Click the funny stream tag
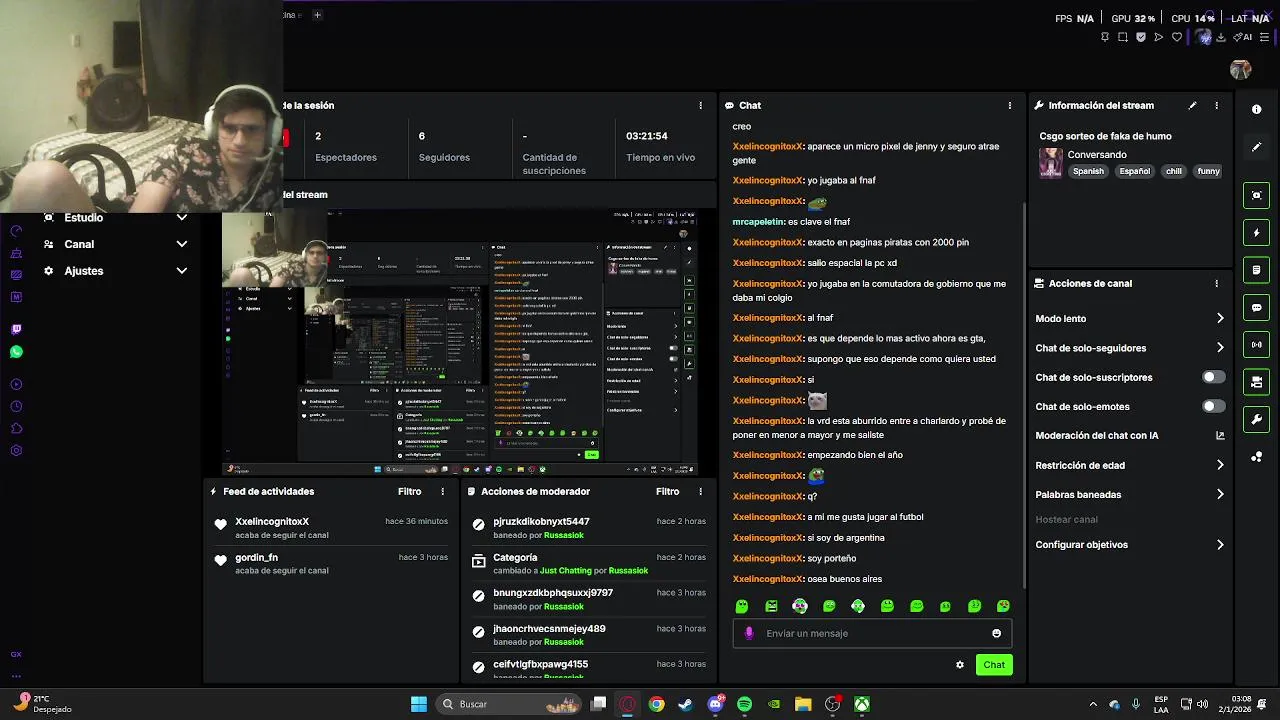This screenshot has width=1280, height=720. 1209,171
